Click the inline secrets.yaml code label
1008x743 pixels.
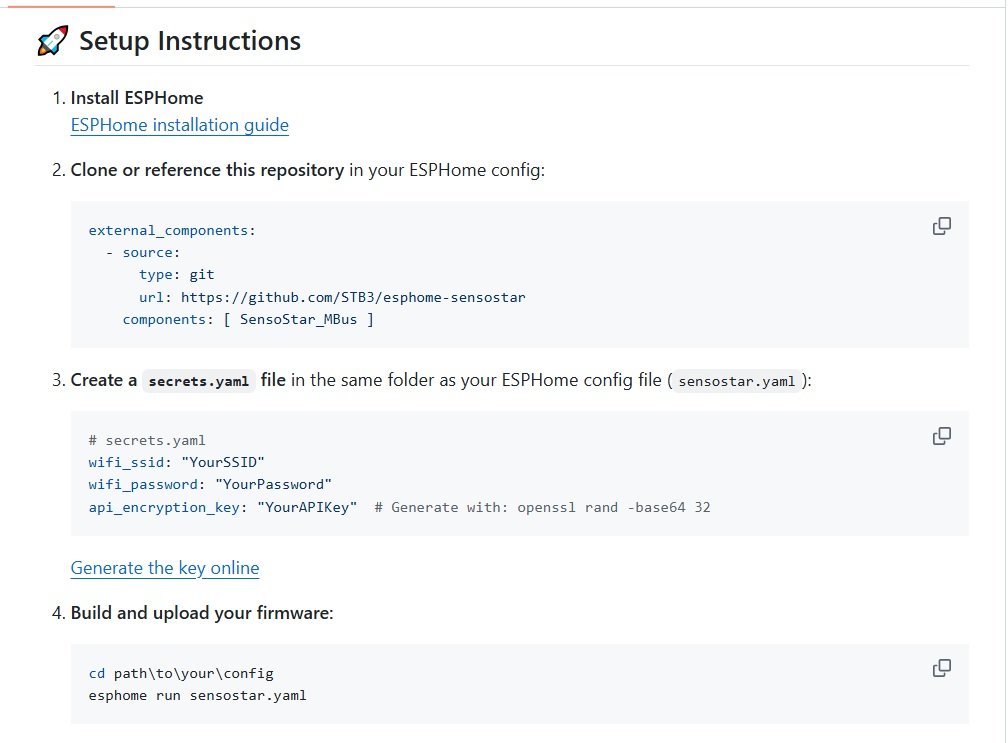pyautogui.click(x=198, y=381)
